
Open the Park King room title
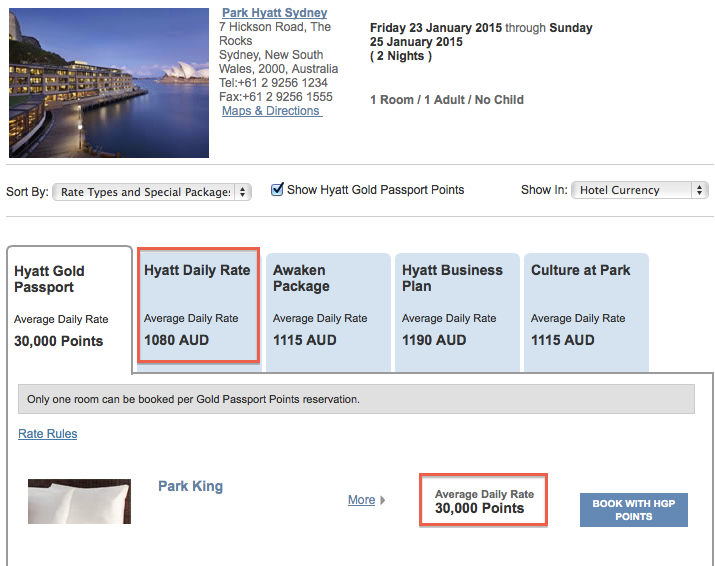click(x=190, y=487)
